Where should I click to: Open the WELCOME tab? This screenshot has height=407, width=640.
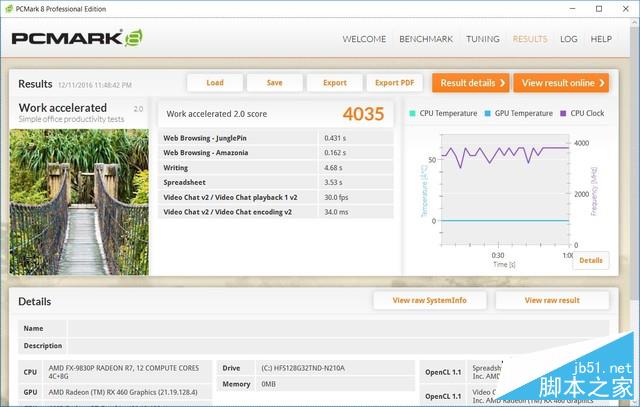tap(364, 39)
